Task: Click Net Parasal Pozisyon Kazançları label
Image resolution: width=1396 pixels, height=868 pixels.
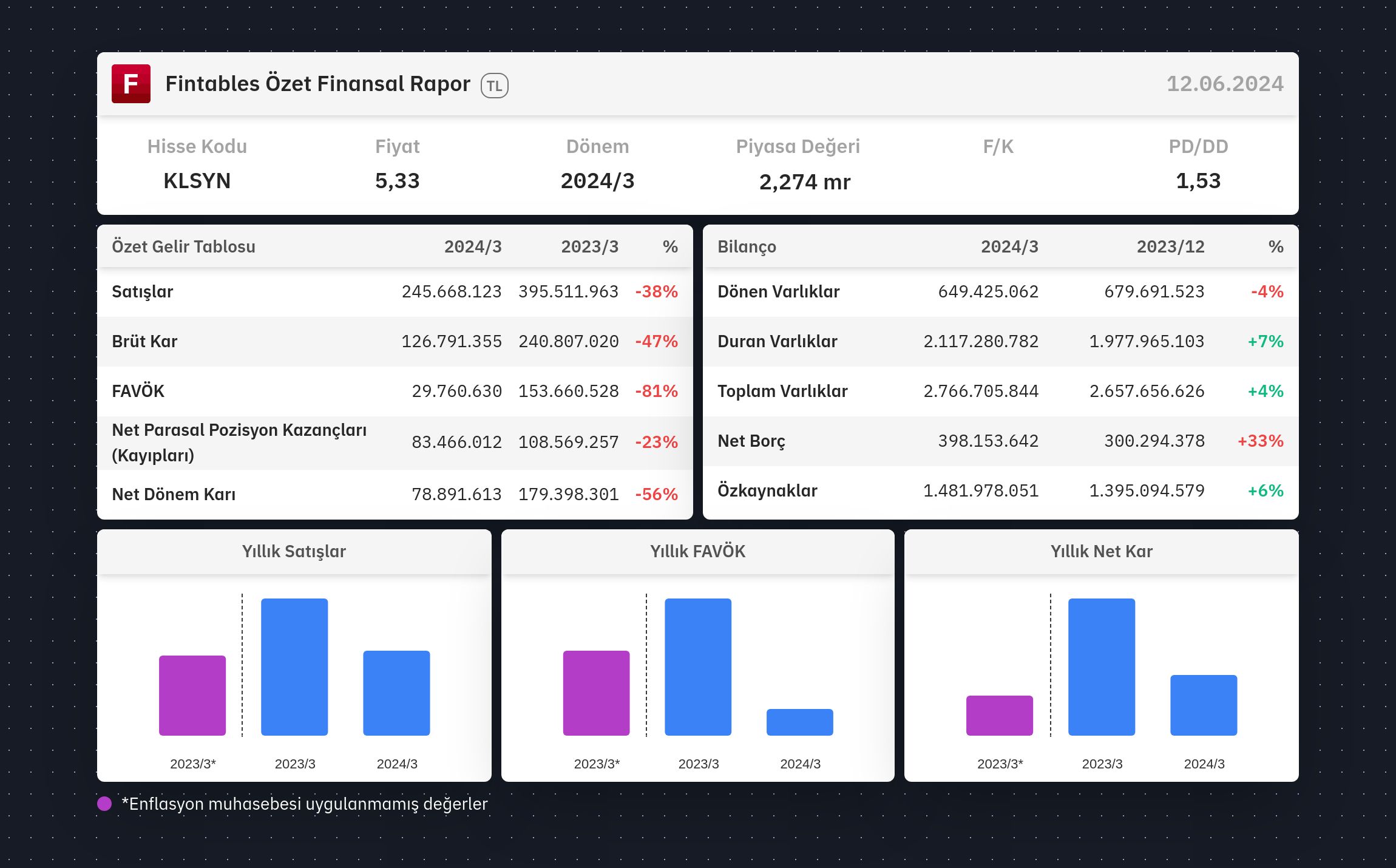Action: pyautogui.click(x=239, y=442)
